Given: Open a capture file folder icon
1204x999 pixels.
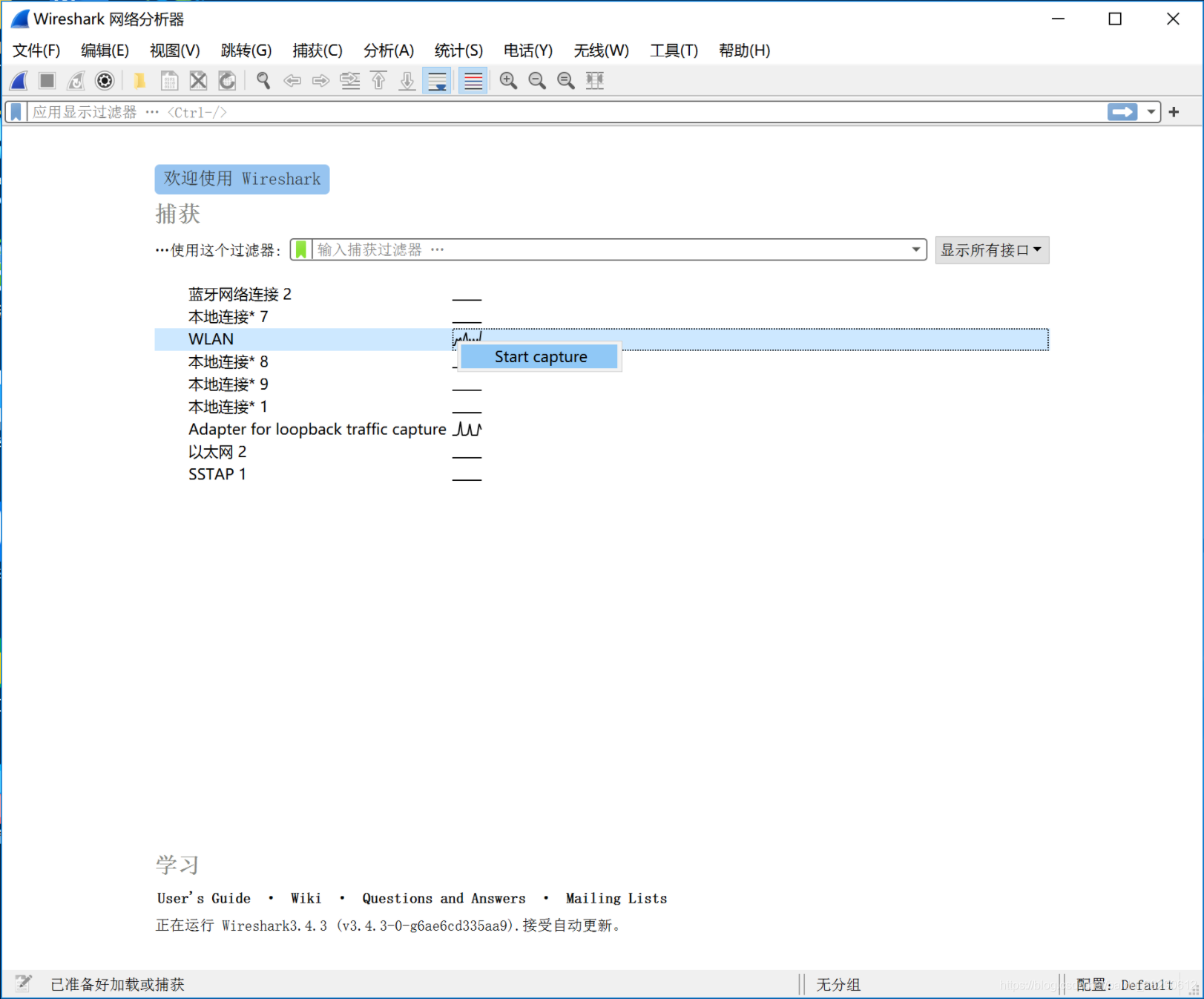Looking at the screenshot, I should [139, 81].
